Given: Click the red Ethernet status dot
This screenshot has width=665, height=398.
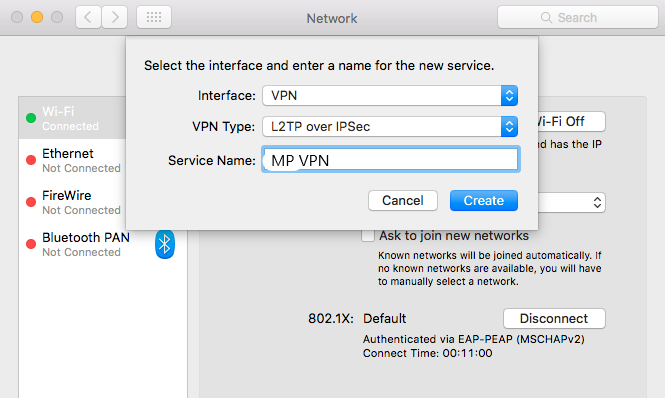Looking at the screenshot, I should (x=31, y=160).
